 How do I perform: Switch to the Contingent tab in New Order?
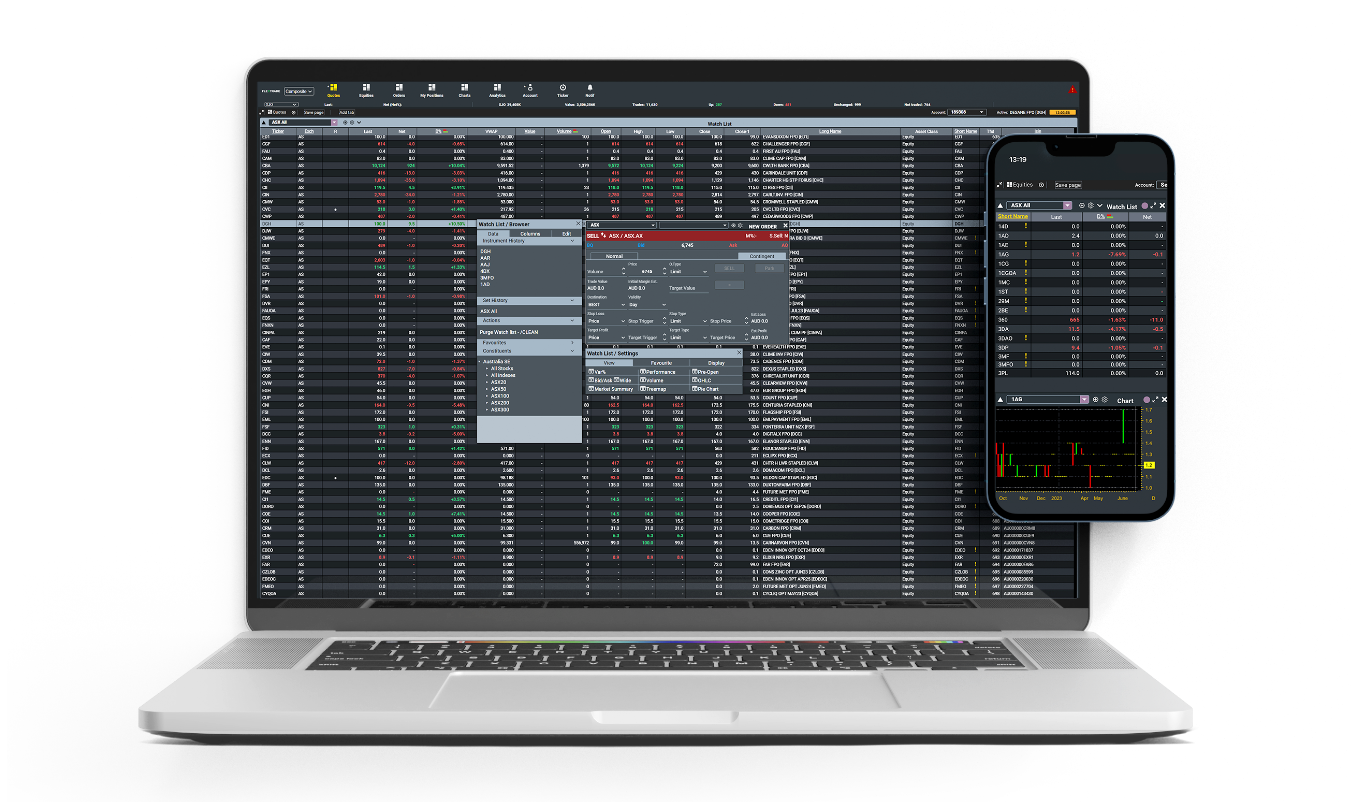[762, 256]
